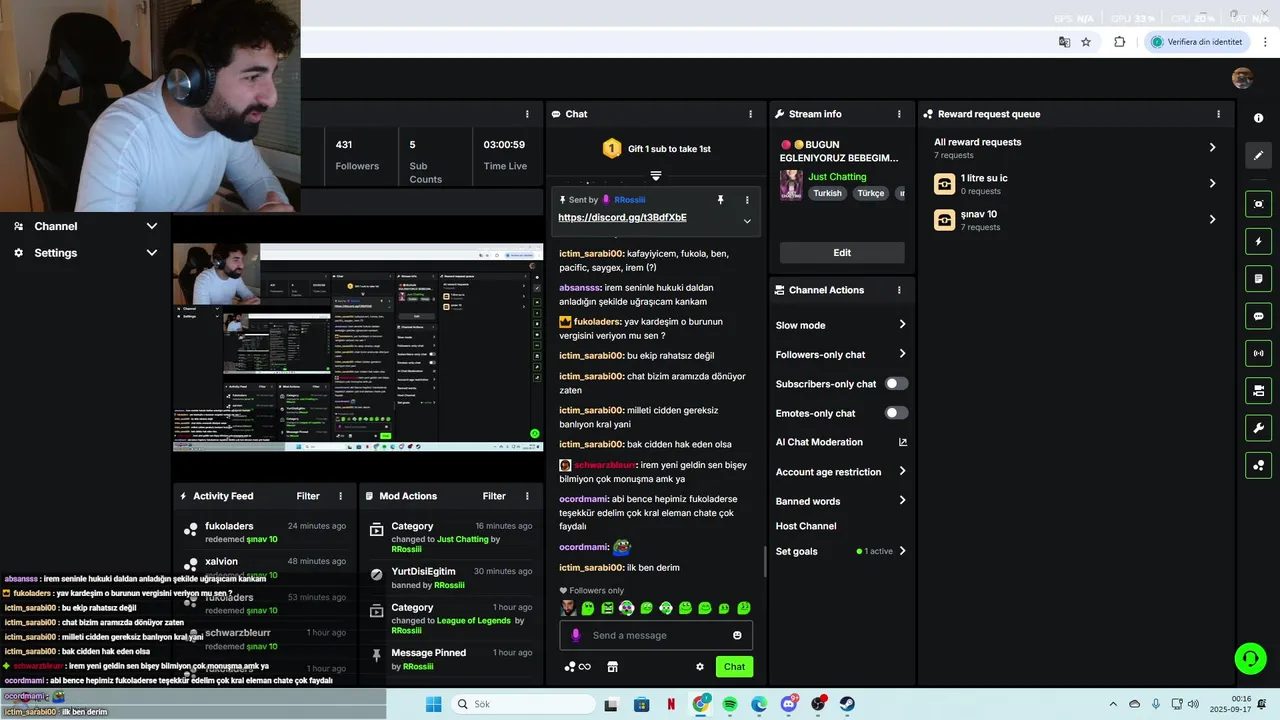Open browser extensions puzzle icon
1280x720 pixels.
tap(1119, 42)
